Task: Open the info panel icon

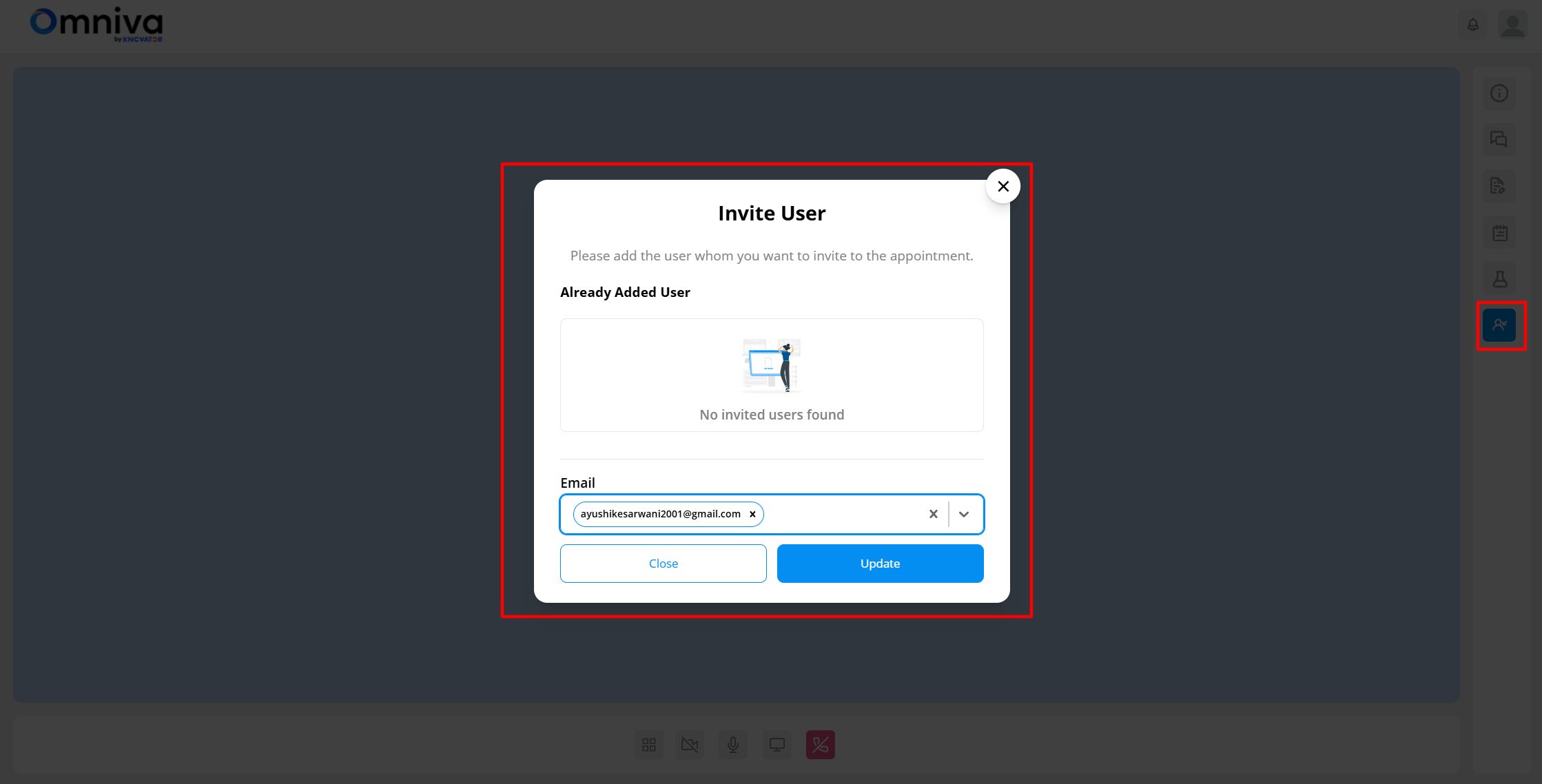Action: click(1499, 94)
